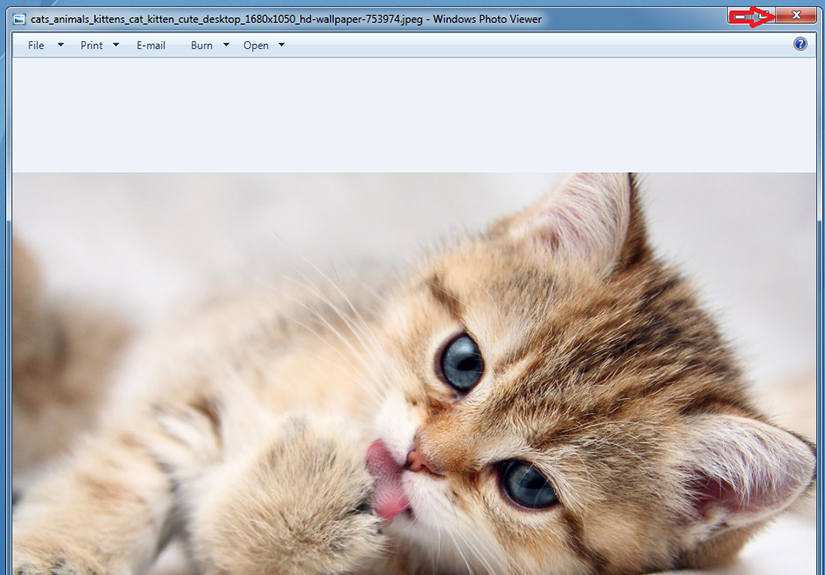
Task: Expand the Open dropdown arrow
Action: pyautogui.click(x=281, y=45)
